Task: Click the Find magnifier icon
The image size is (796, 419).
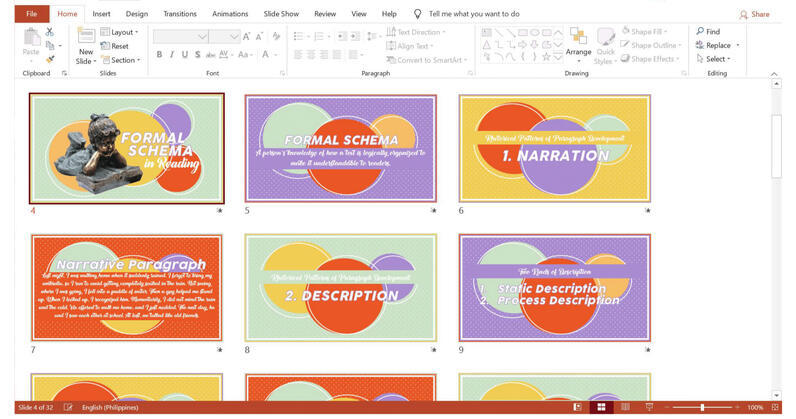Action: coord(700,31)
